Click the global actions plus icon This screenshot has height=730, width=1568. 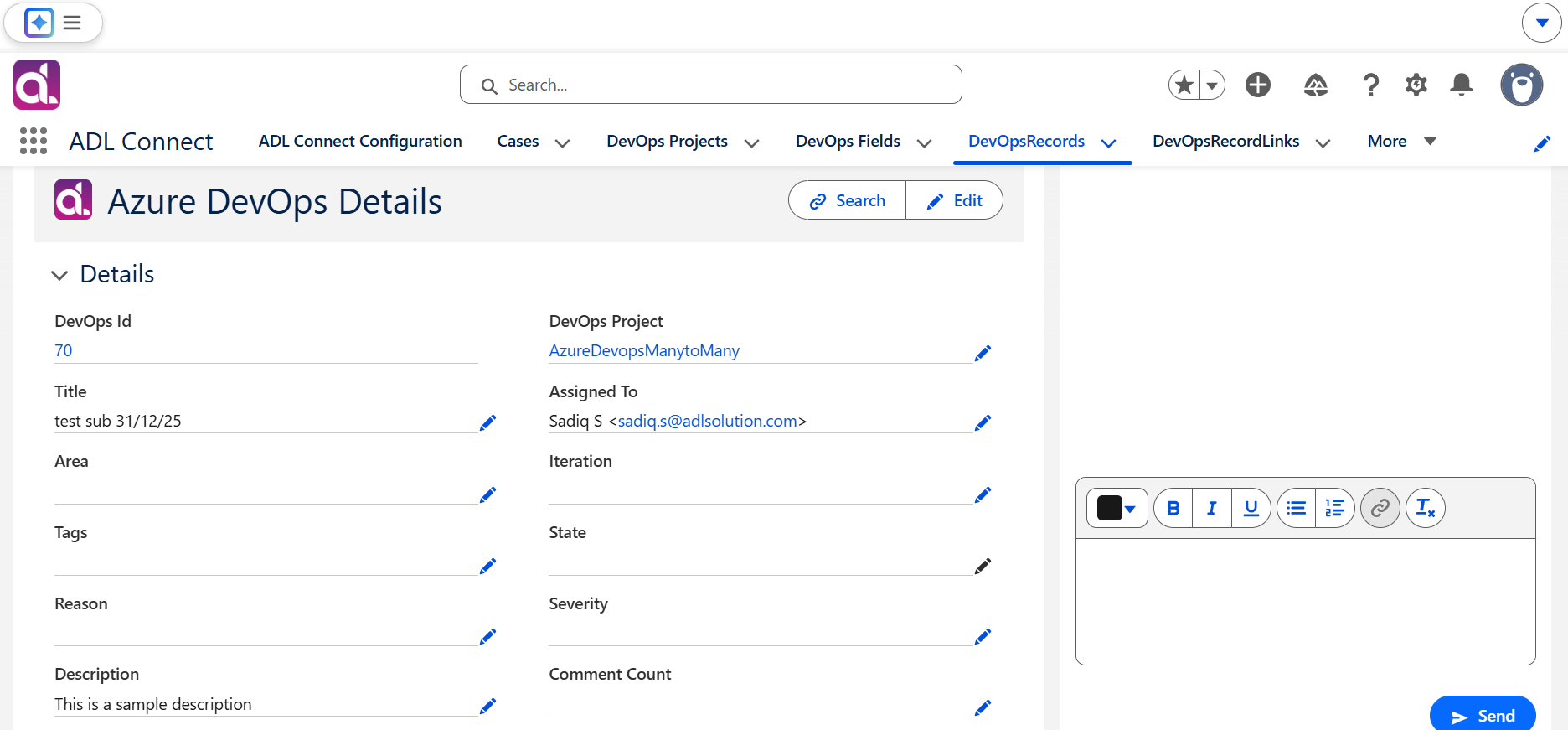click(1258, 85)
